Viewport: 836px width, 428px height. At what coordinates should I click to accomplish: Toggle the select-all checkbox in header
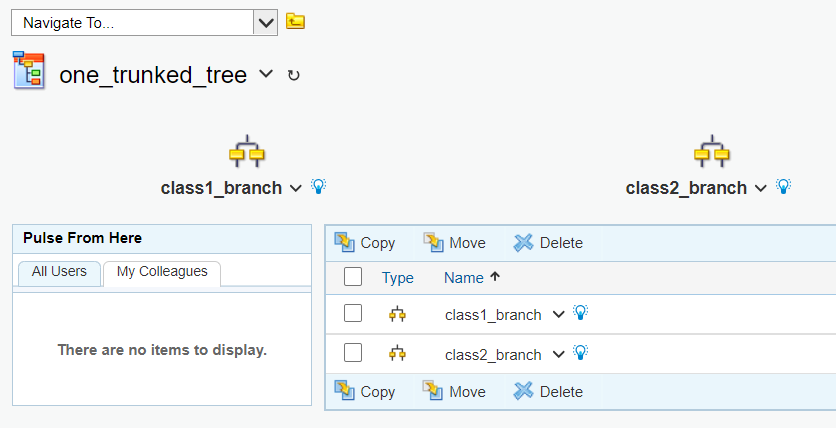click(x=353, y=277)
